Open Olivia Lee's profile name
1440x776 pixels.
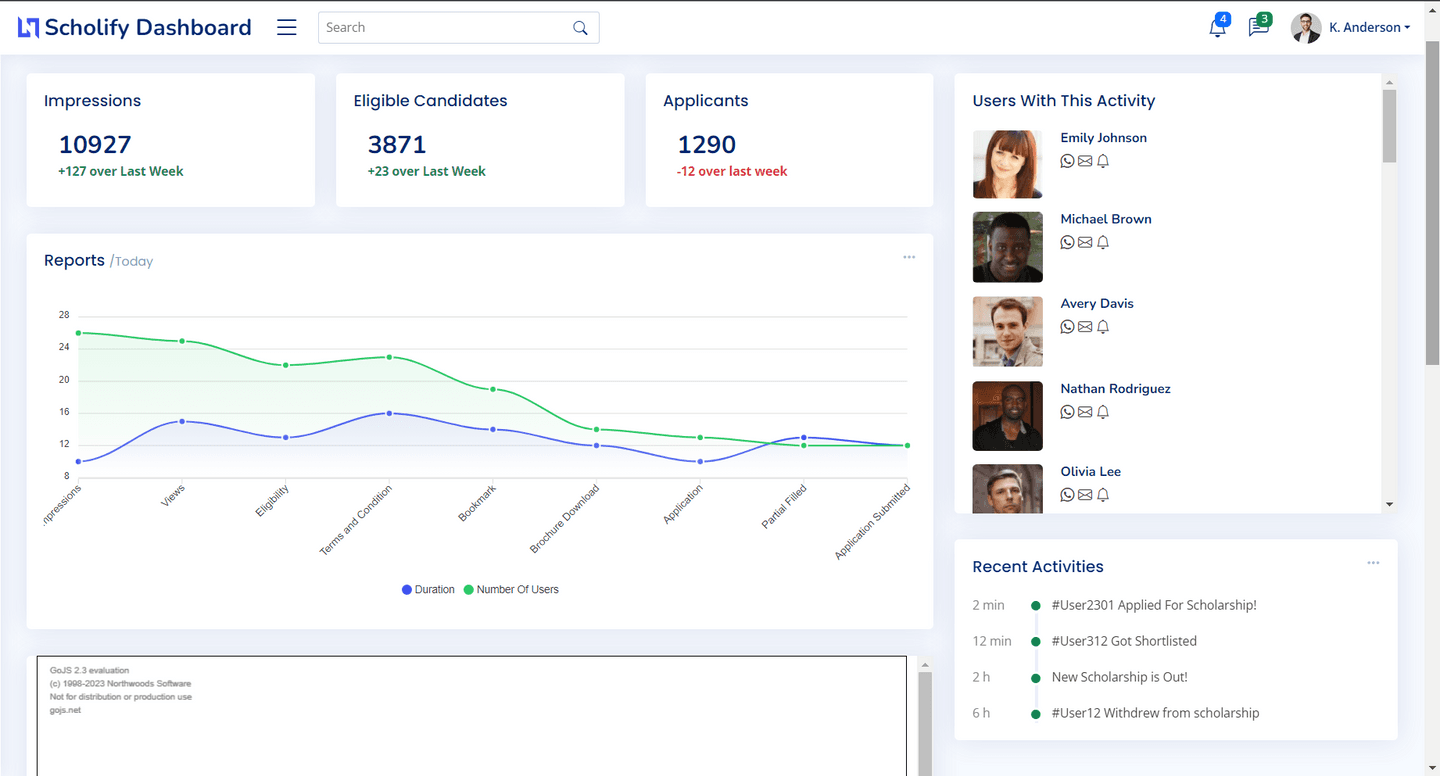[x=1090, y=472]
